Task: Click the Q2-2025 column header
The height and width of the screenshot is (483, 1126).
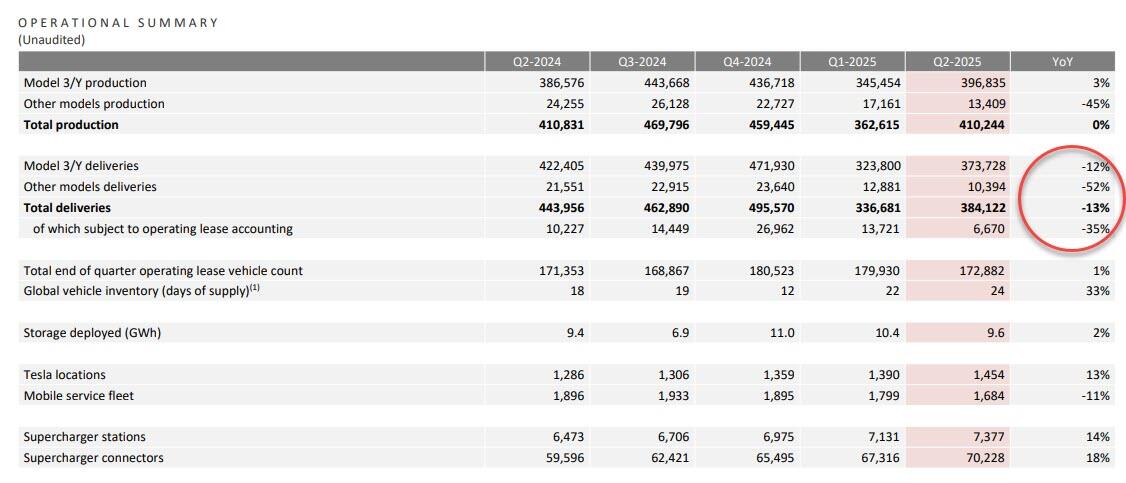Action: click(957, 62)
